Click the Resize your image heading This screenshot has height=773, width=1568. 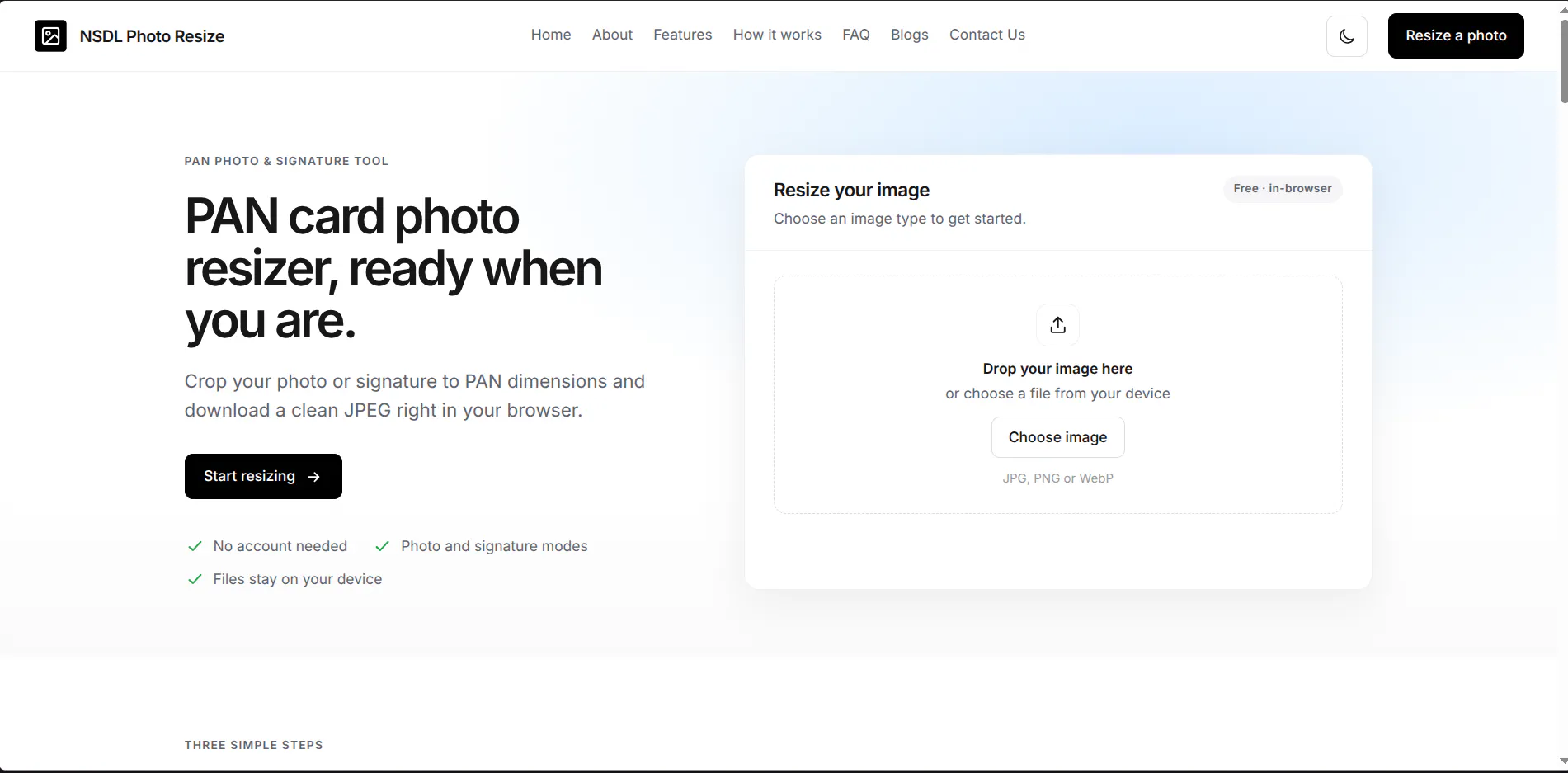[x=851, y=191]
